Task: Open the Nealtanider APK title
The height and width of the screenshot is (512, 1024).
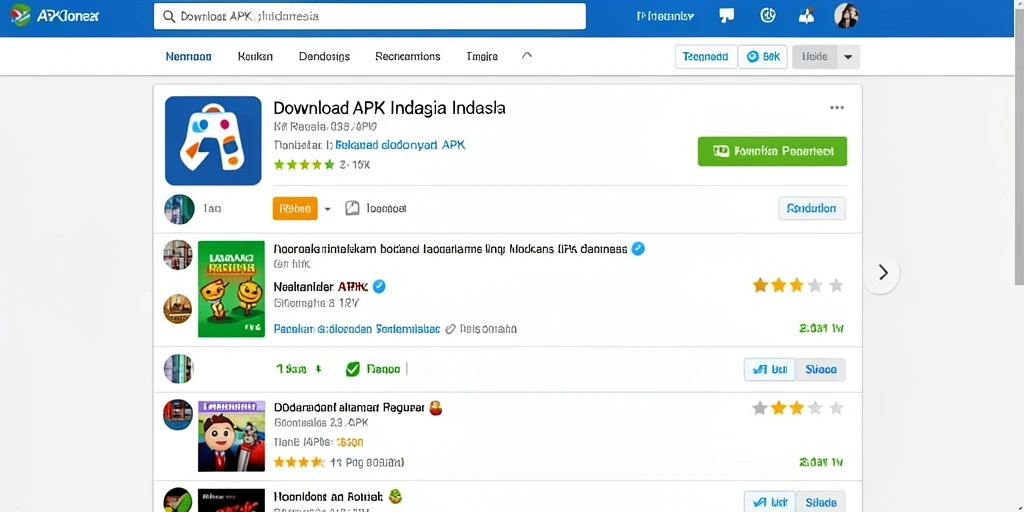Action: 321,287
